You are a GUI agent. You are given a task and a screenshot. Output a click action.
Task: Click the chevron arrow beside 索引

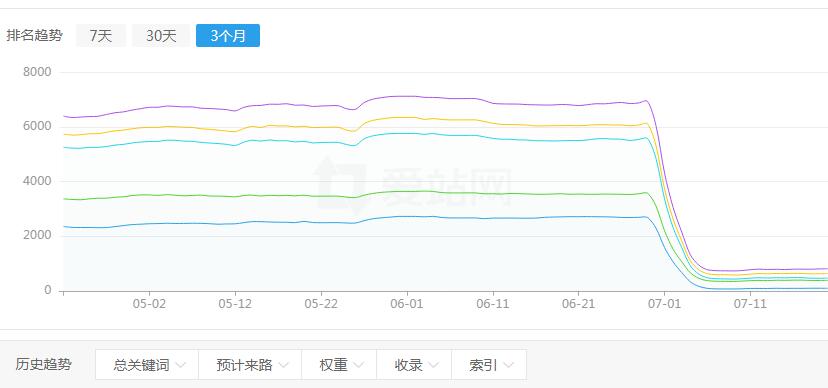pos(509,365)
